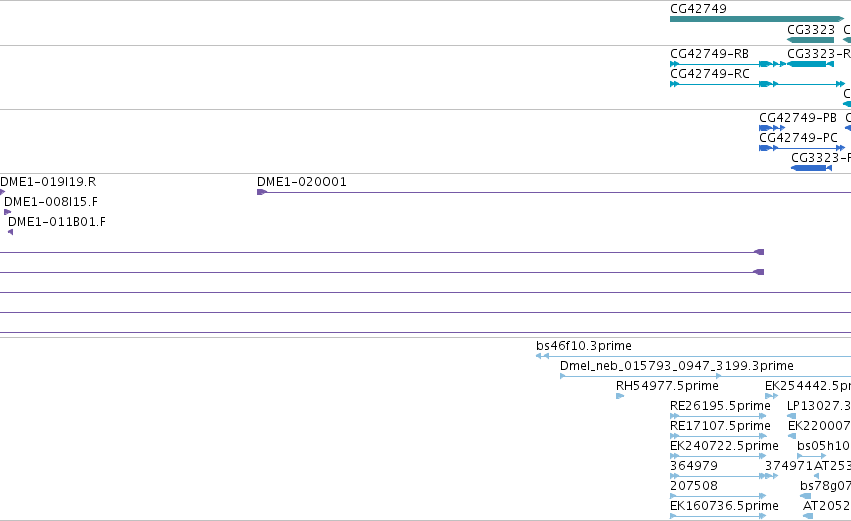
Task: Click the DME1-020O01 clone label
Action: 301,182
